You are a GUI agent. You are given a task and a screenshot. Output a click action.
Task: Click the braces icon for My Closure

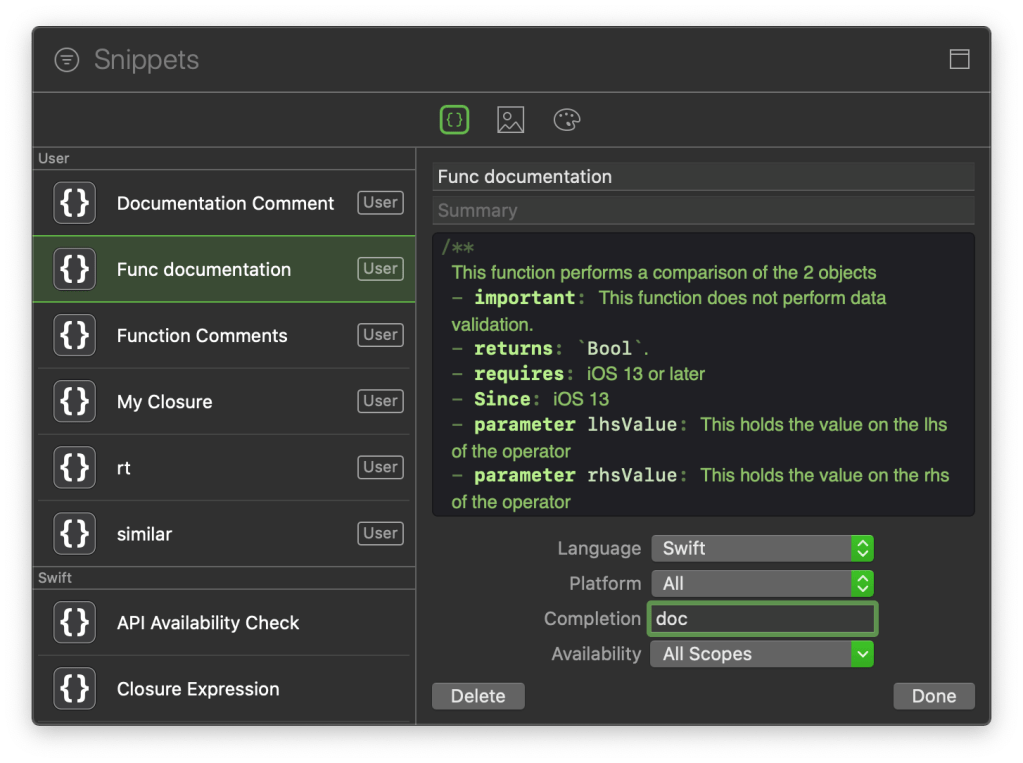[75, 401]
